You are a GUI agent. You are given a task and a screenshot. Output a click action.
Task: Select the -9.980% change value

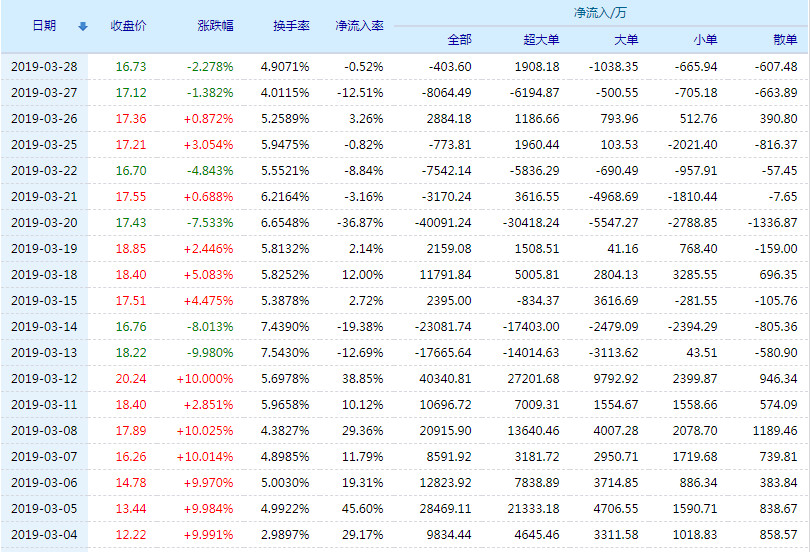210,352
